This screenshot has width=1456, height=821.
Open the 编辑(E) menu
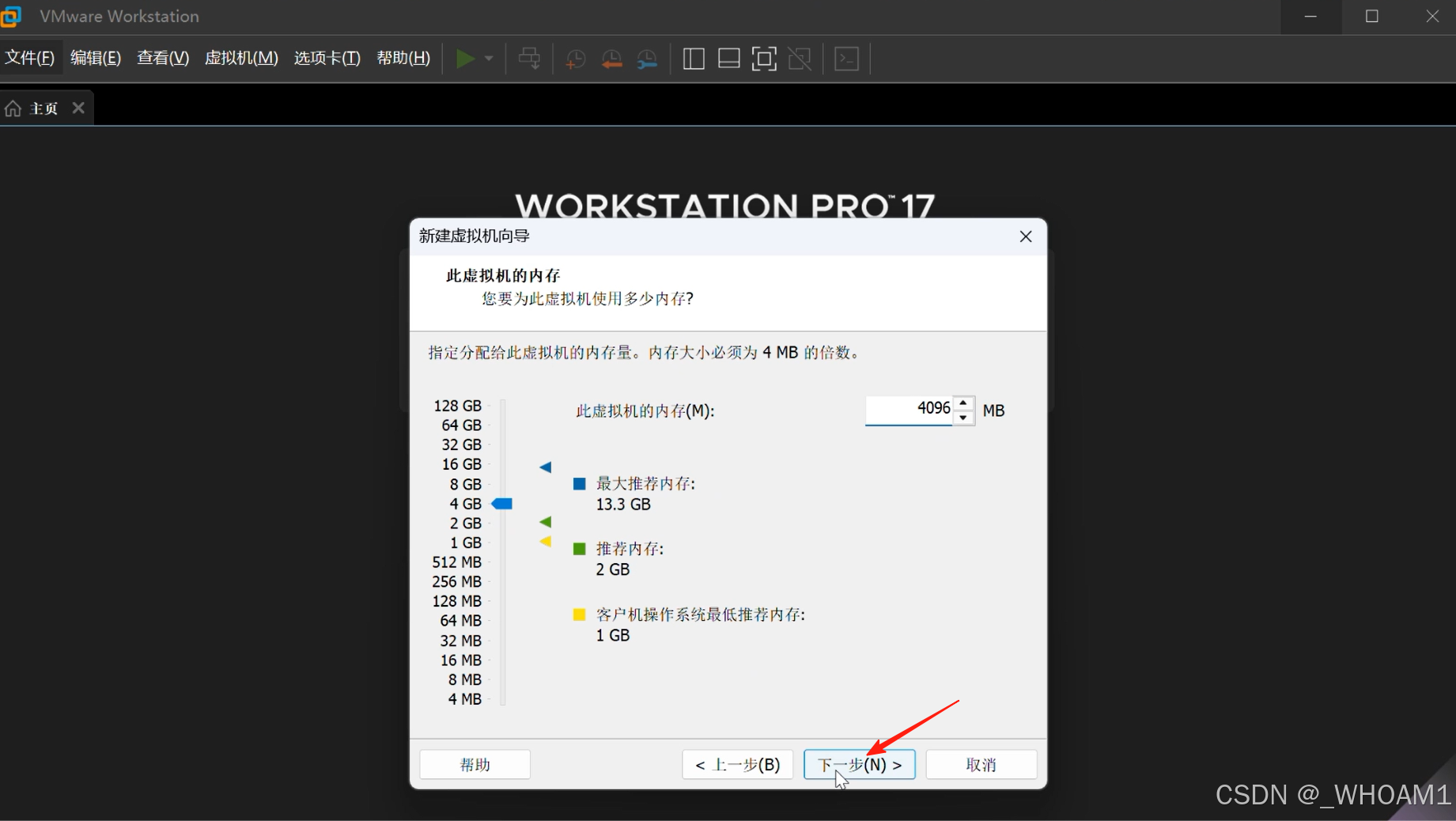tap(96, 59)
